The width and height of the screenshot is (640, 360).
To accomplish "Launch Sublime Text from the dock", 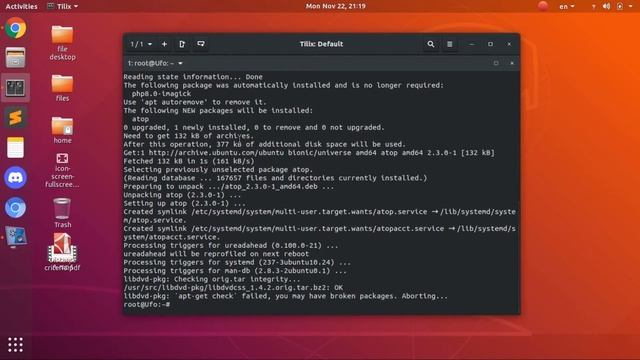I will 16,118.
